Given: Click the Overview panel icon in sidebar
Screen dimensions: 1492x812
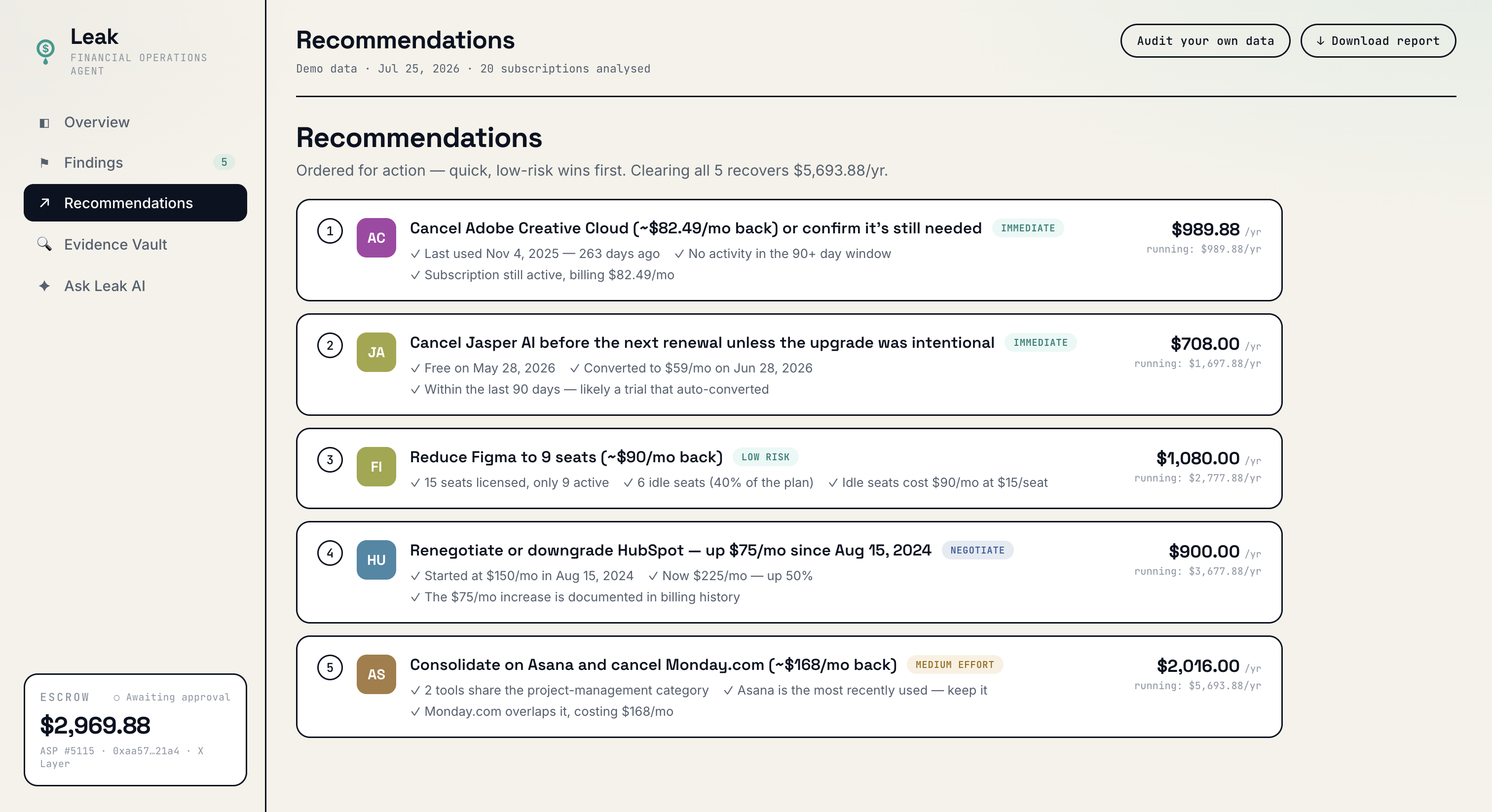Looking at the screenshot, I should (x=44, y=123).
